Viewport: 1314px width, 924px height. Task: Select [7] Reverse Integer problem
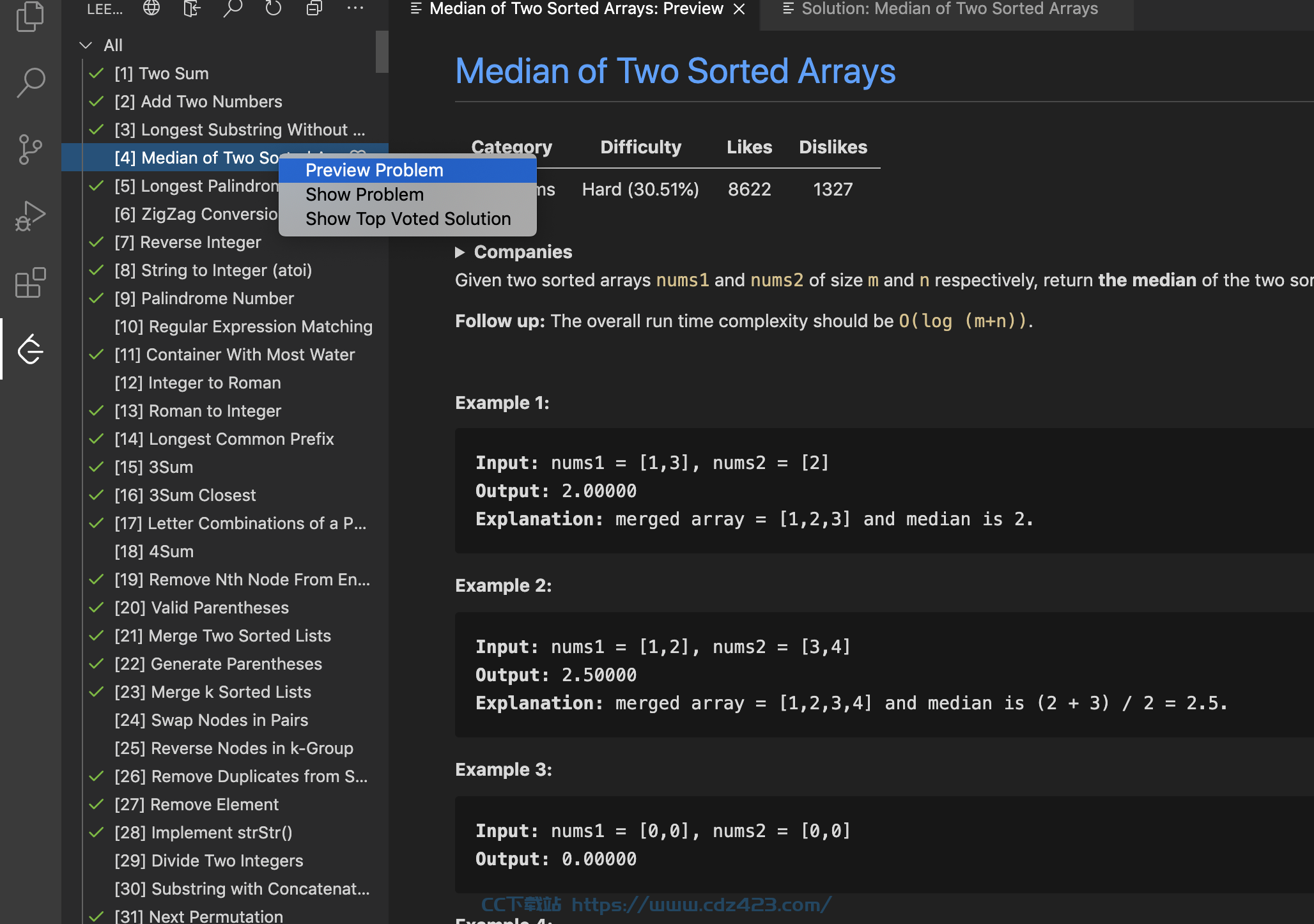tap(225, 242)
